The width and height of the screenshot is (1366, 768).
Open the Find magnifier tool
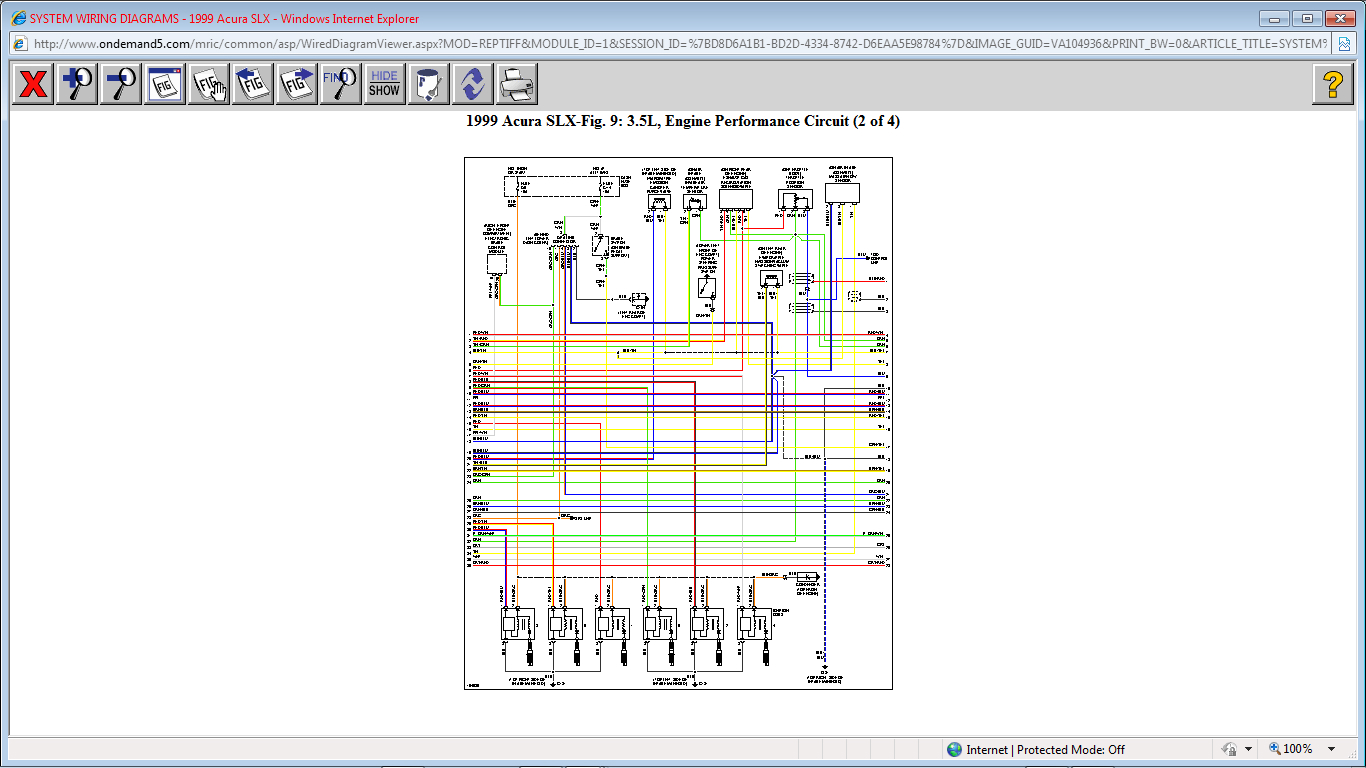pos(341,84)
